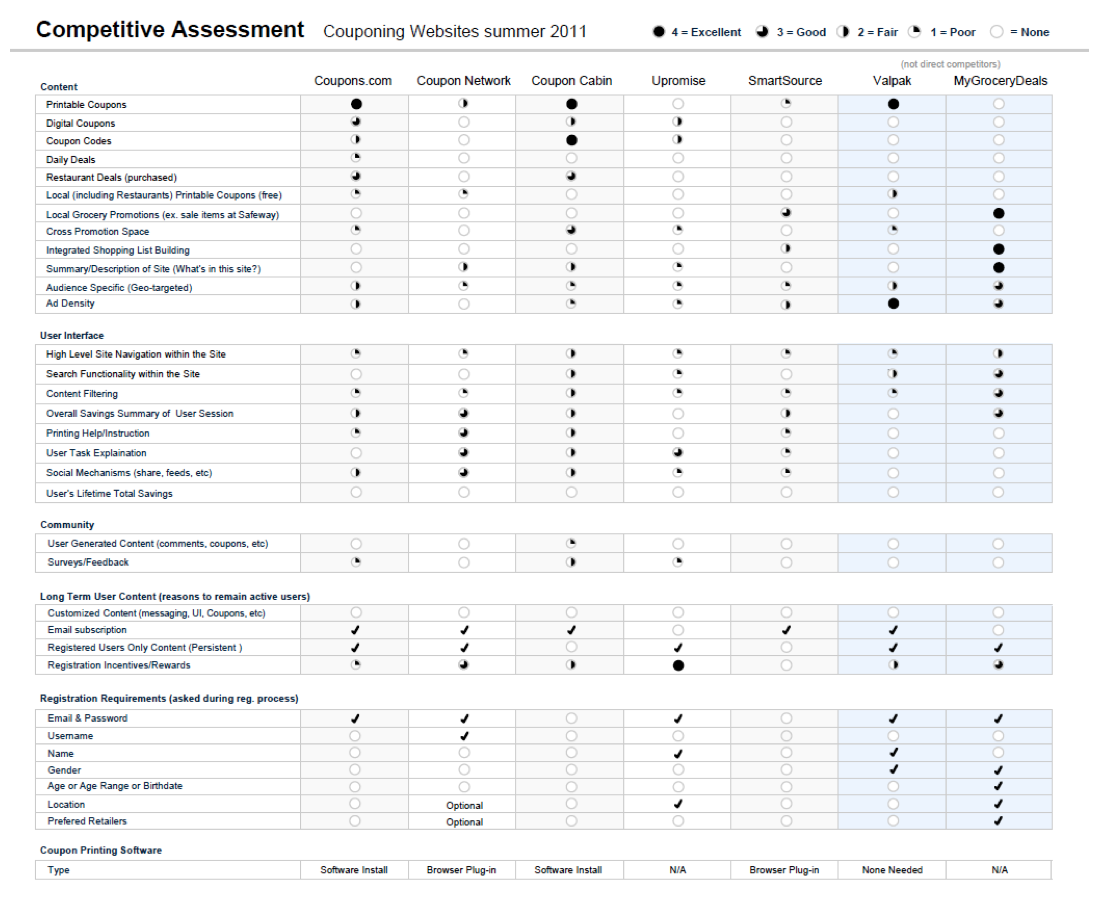The width and height of the screenshot is (1094, 909).
Task: Click the 'Content Filtering' row label
Action: pyautogui.click(x=82, y=394)
